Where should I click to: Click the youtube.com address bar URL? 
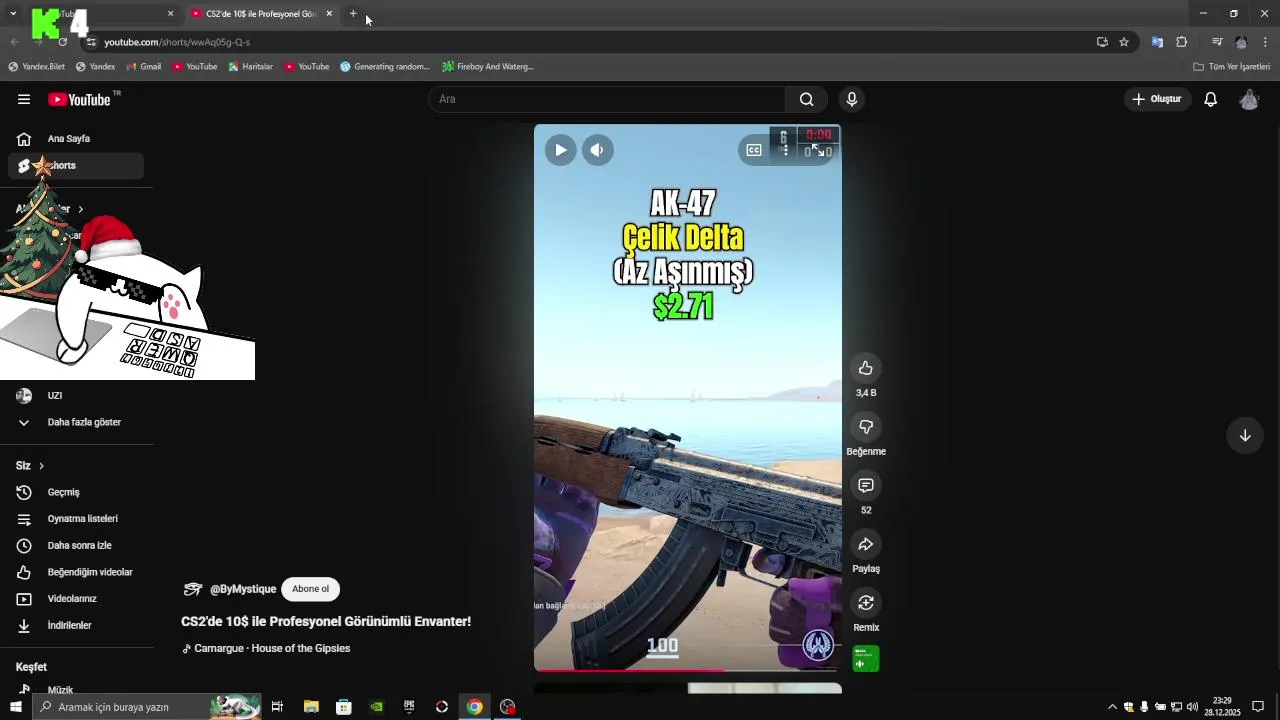(x=177, y=42)
